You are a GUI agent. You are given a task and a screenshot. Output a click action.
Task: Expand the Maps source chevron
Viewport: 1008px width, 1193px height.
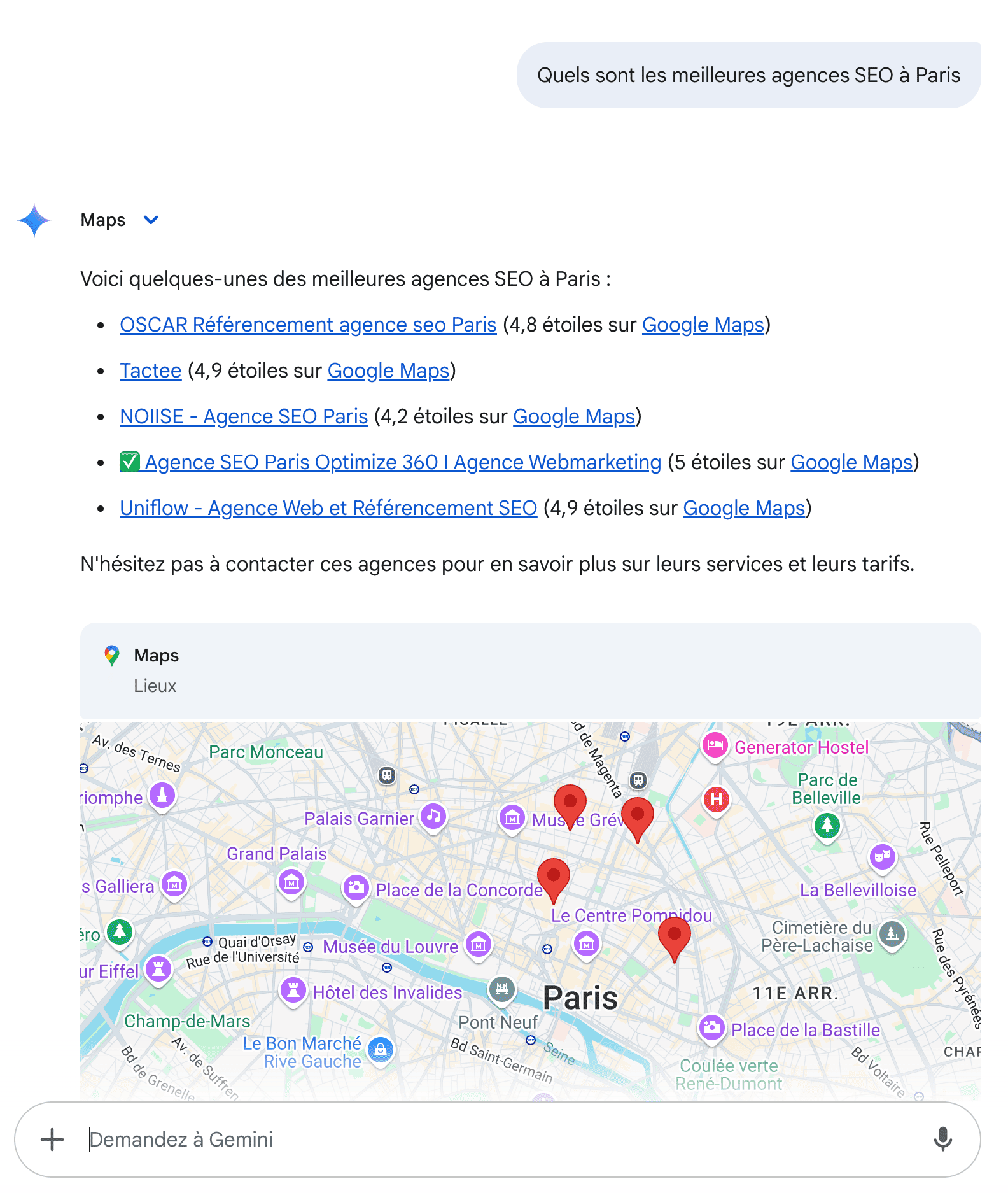click(151, 220)
